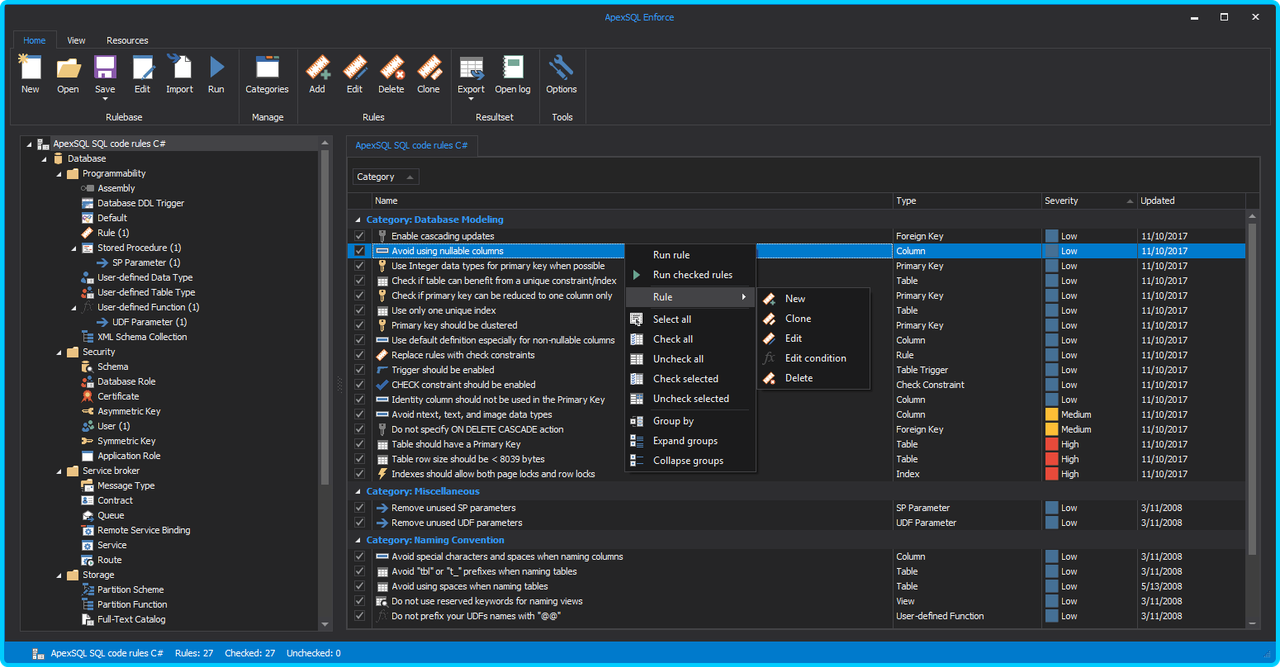Click High severity swatch for 'Table row size' rule
Viewport: 1280px width, 667px height.
(x=1051, y=459)
